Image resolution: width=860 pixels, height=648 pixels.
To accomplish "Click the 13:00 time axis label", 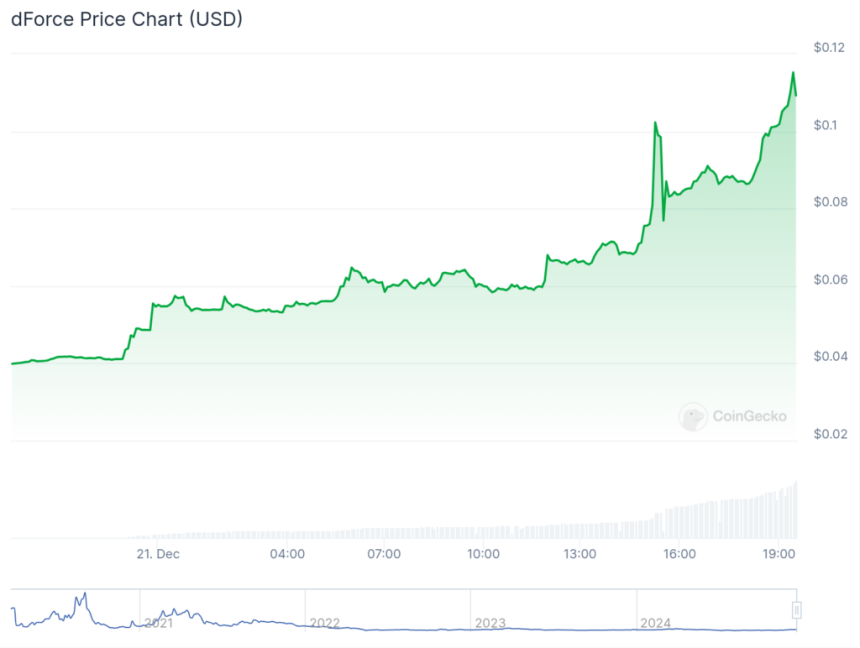I will 581,553.
